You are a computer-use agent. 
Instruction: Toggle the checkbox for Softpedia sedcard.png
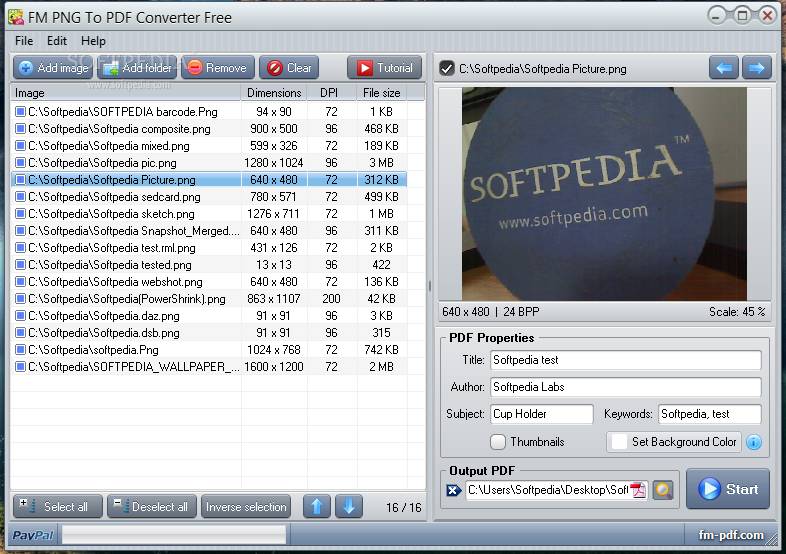20,197
